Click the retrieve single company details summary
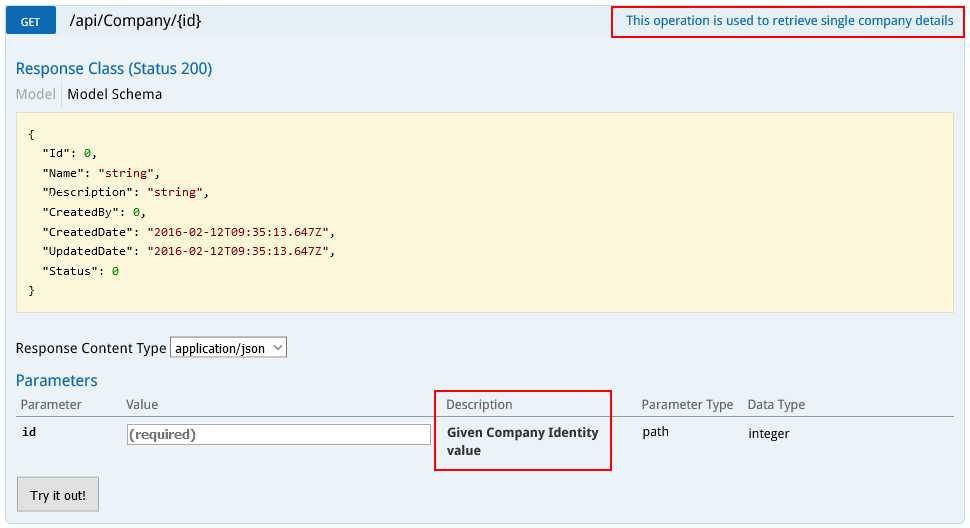 [789, 21]
